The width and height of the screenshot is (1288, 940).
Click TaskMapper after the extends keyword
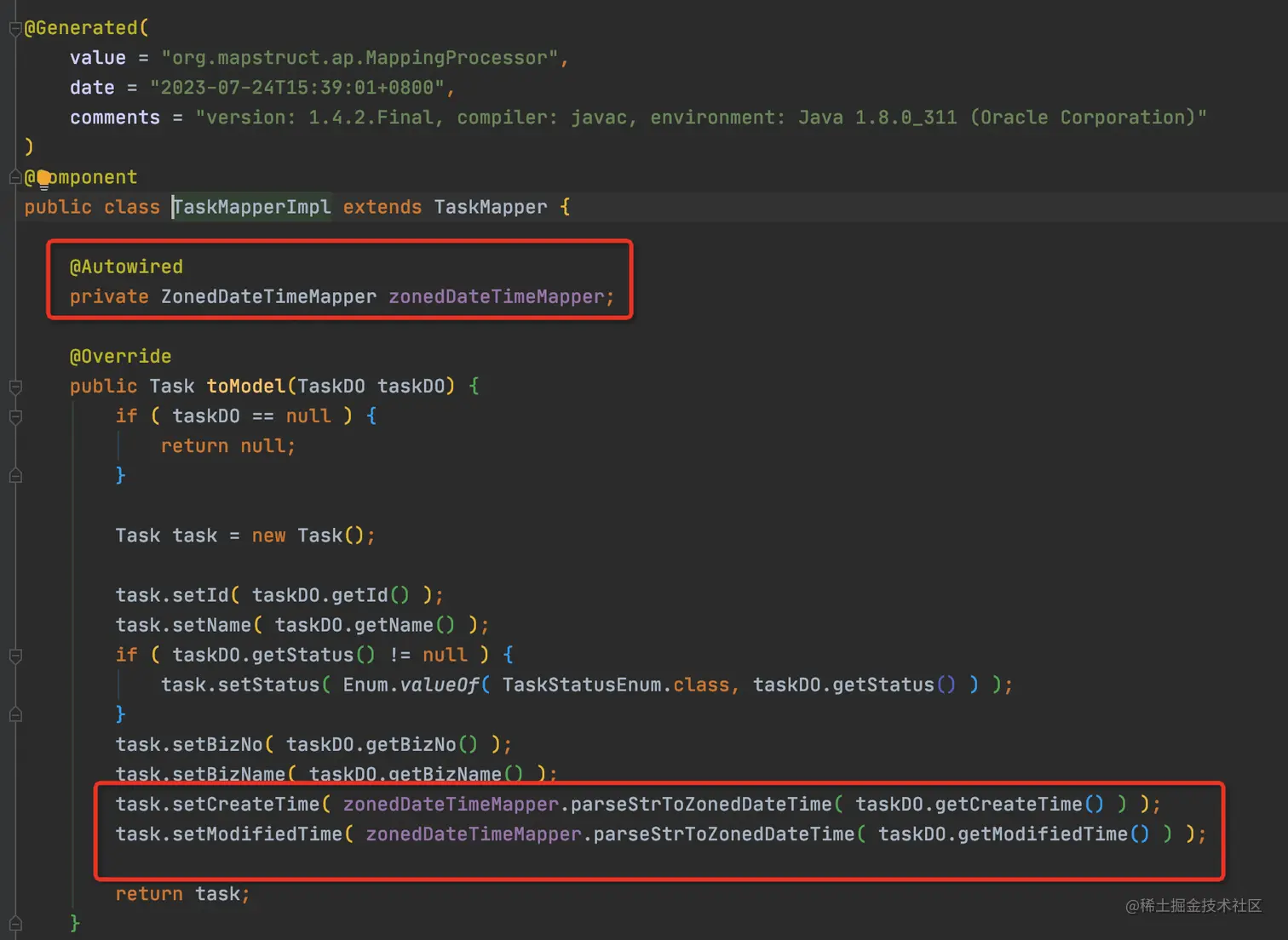(491, 207)
